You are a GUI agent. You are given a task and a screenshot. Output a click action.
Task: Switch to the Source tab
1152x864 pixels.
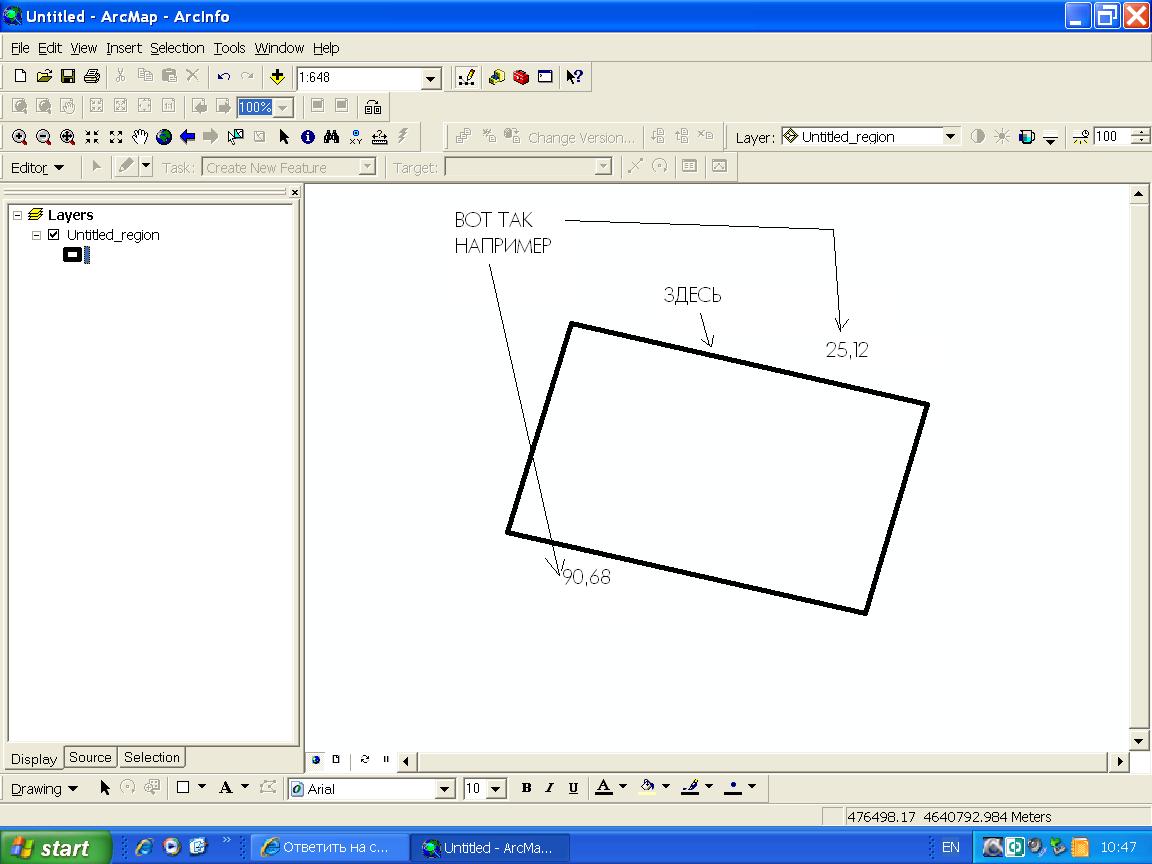coord(90,757)
